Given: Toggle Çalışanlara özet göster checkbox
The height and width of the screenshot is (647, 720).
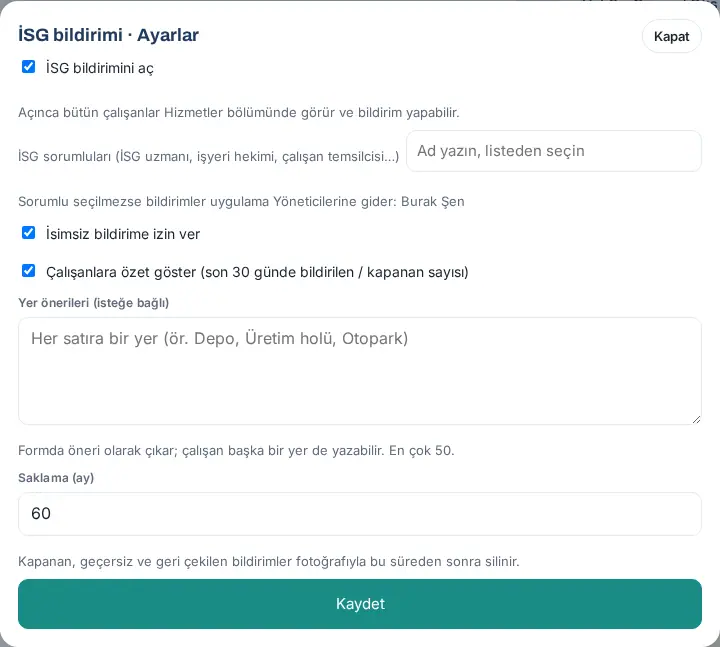Looking at the screenshot, I should click(28, 271).
